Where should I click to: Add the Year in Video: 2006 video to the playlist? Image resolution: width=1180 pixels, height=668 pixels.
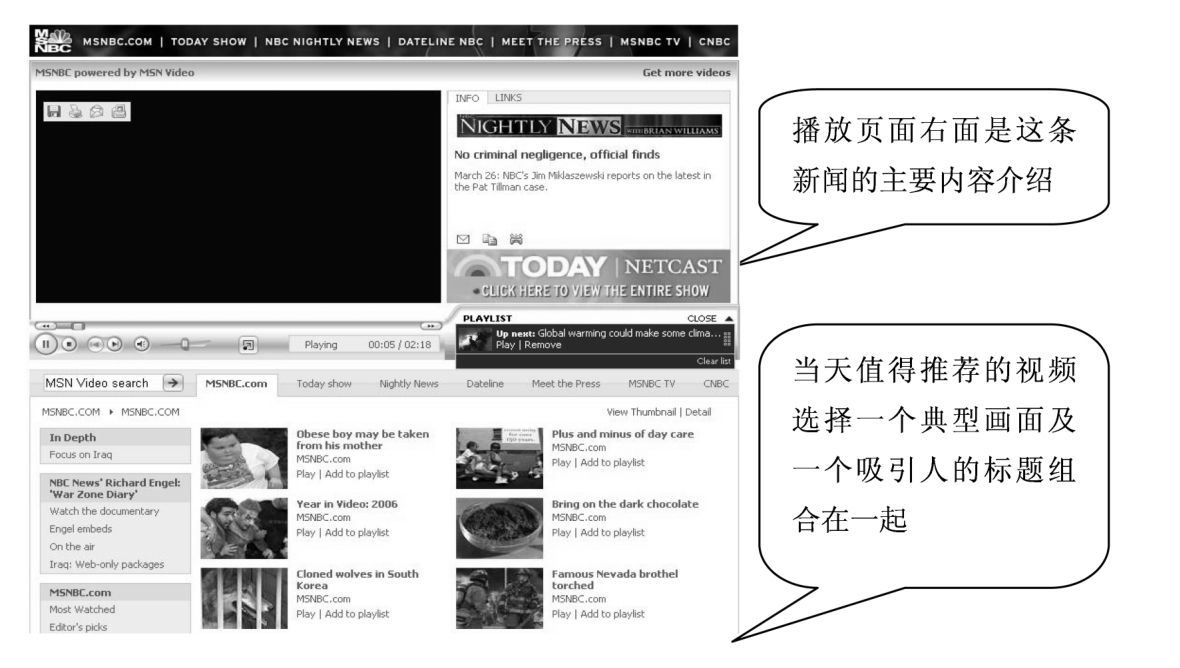click(x=357, y=533)
